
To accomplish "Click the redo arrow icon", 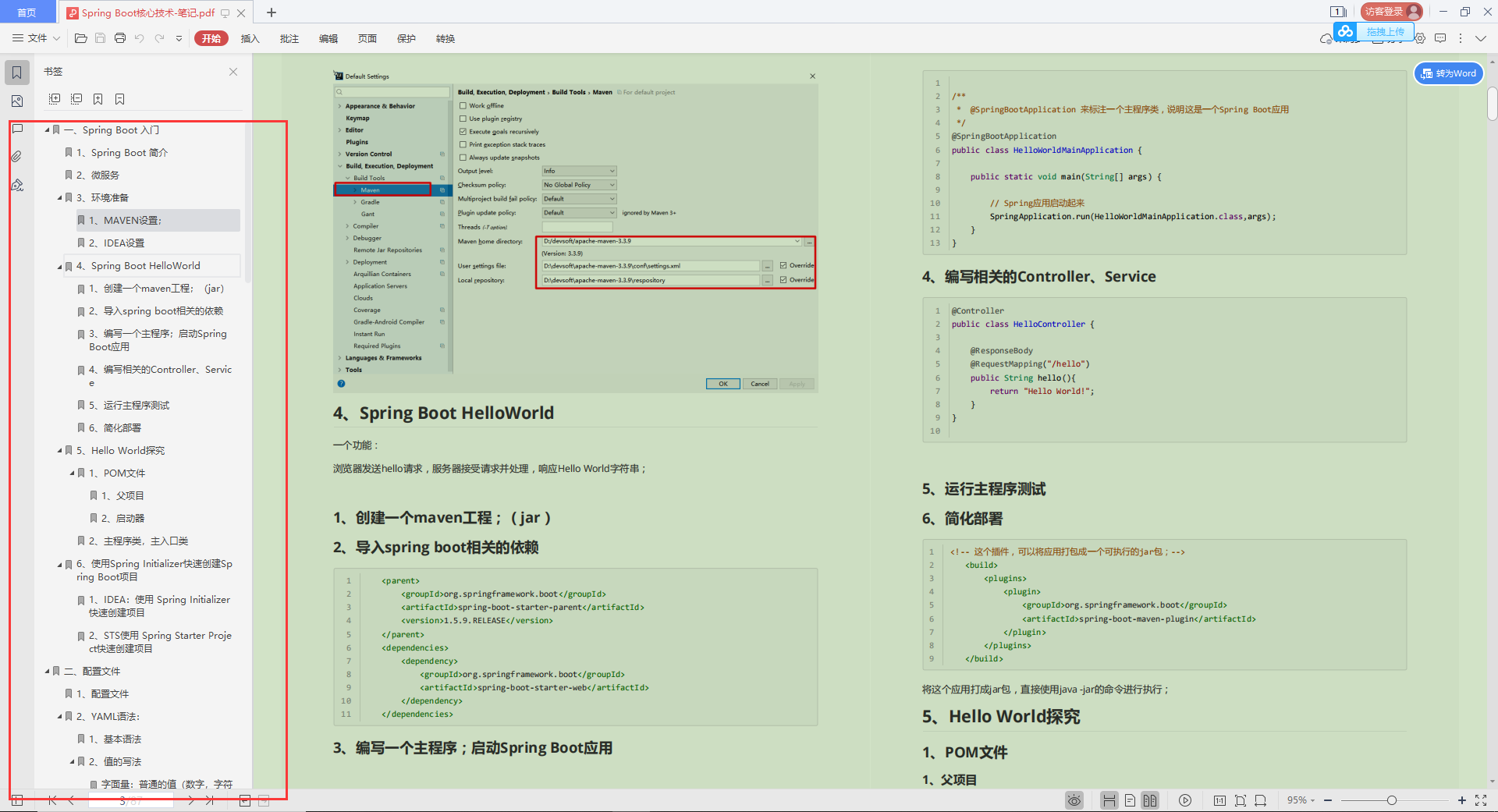I will point(159,38).
